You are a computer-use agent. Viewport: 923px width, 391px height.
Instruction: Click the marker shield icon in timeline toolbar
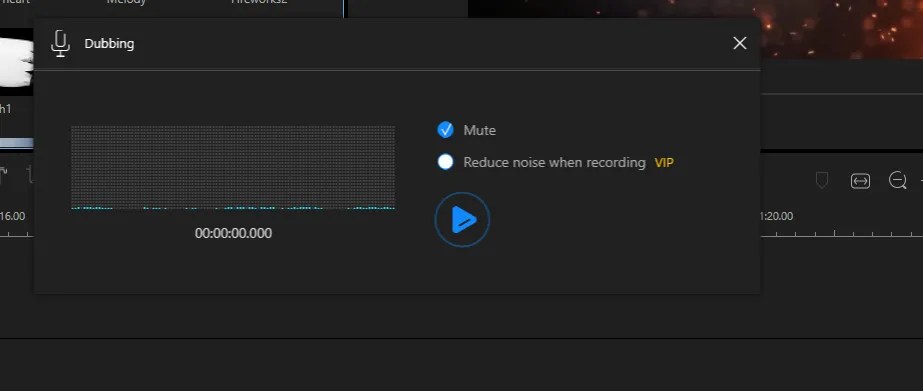822,180
